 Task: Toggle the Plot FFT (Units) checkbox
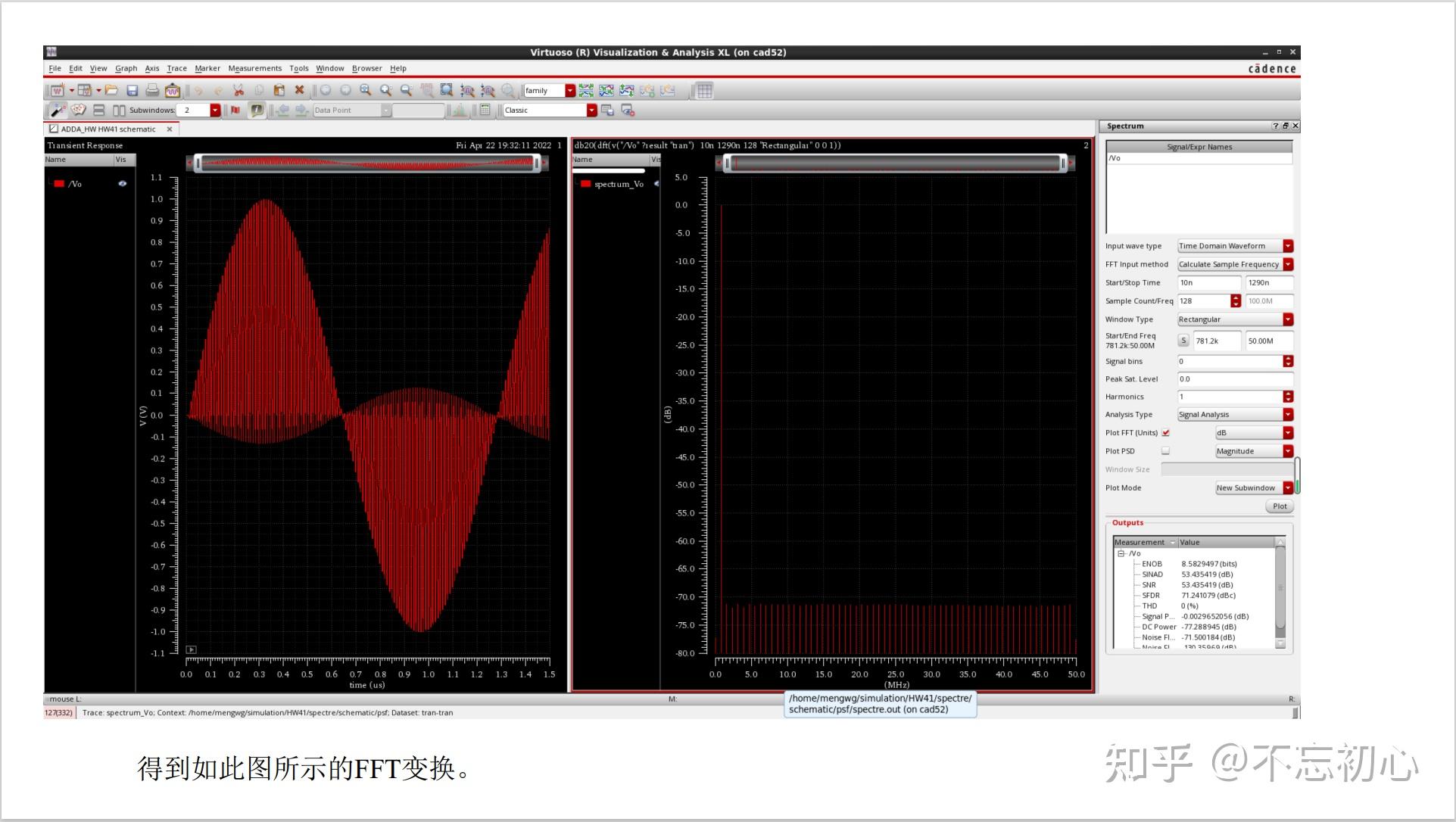[1165, 433]
